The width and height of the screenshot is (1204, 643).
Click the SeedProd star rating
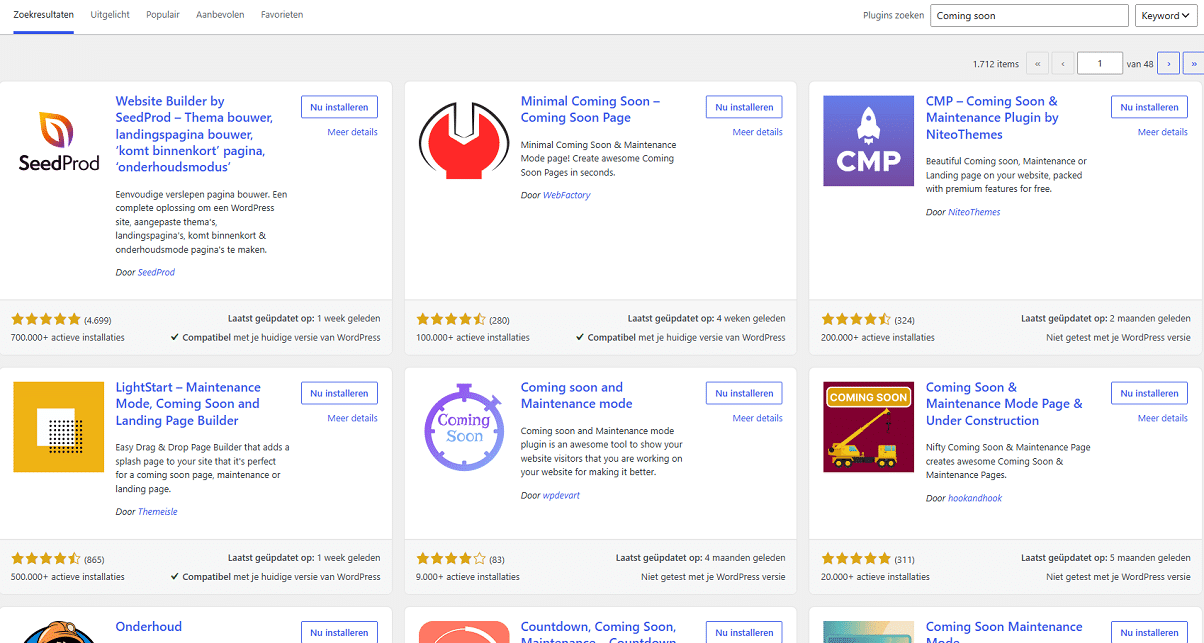[x=46, y=320]
